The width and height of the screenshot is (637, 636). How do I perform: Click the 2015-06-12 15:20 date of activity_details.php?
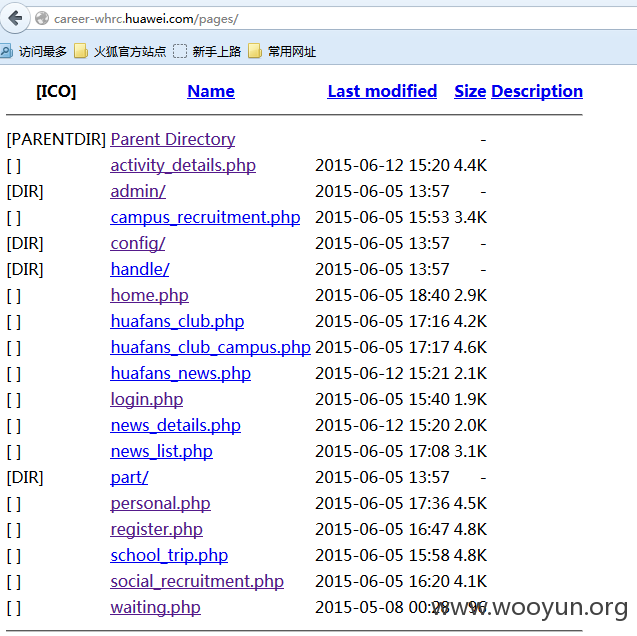pyautogui.click(x=382, y=165)
